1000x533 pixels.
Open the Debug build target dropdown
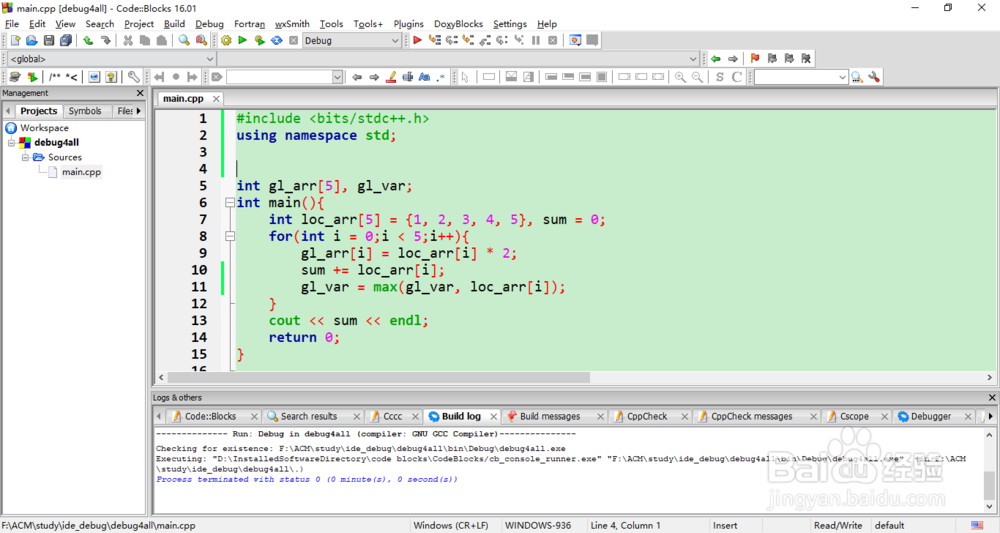click(394, 40)
